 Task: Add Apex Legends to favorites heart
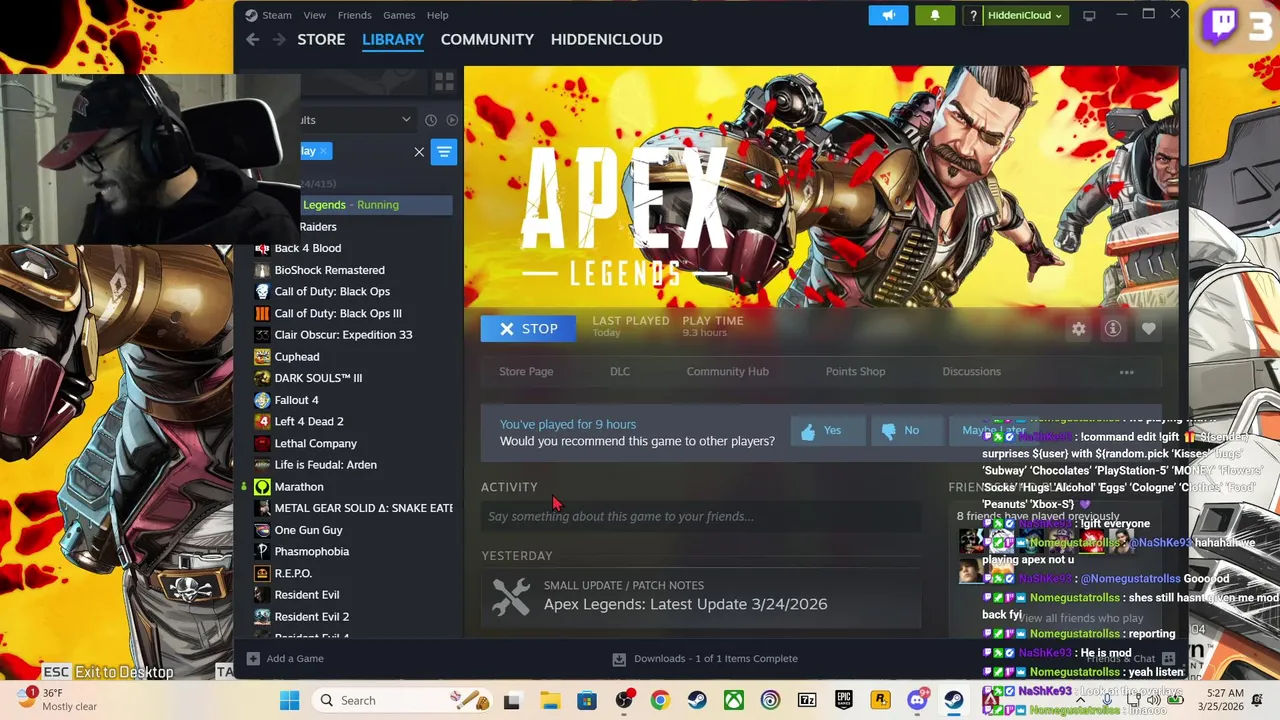click(x=1148, y=329)
